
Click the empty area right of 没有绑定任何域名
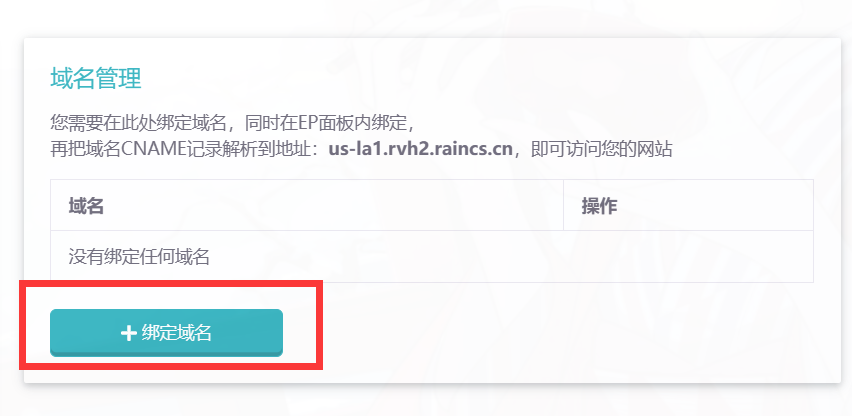click(x=511, y=256)
